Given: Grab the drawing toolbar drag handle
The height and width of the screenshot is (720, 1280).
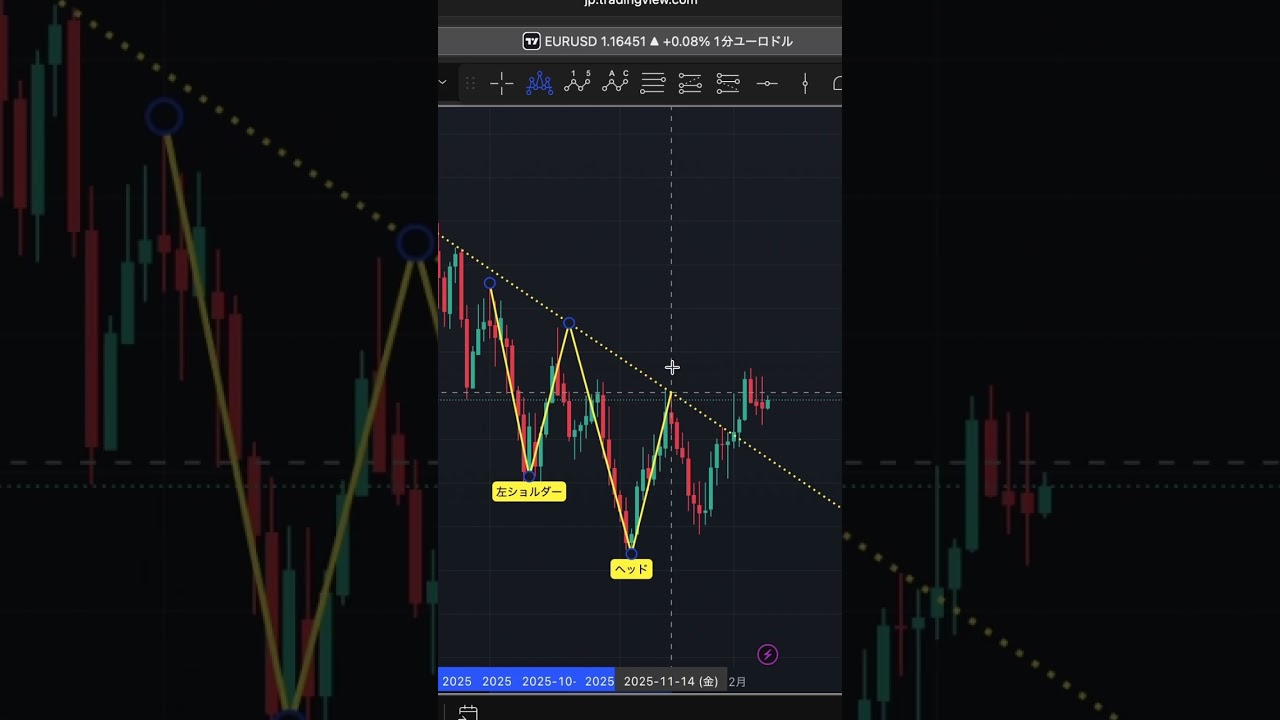Looking at the screenshot, I should click(470, 84).
